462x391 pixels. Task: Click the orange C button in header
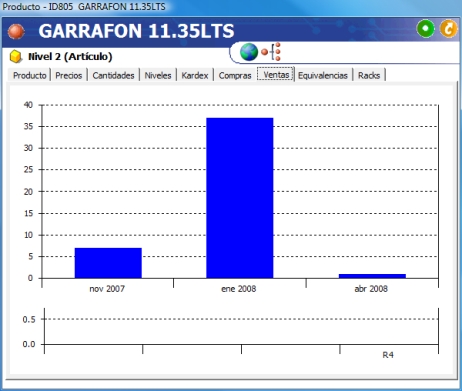pyautogui.click(x=448, y=29)
